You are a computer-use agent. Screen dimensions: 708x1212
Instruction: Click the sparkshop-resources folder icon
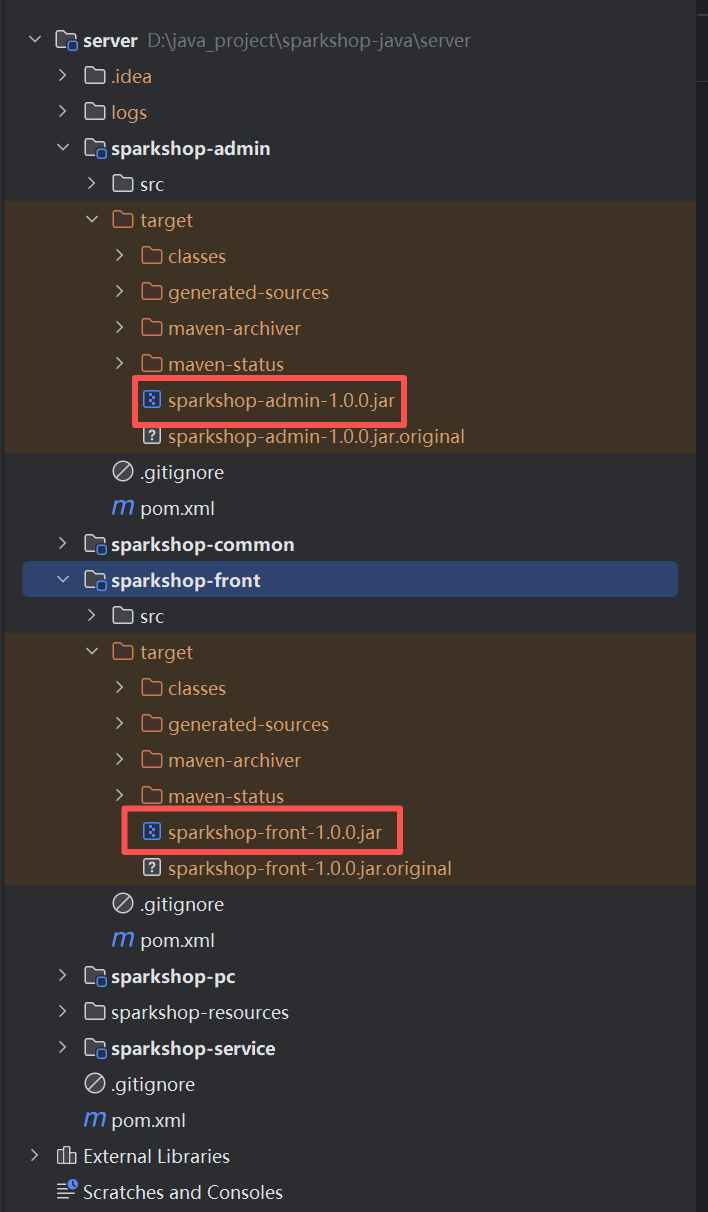pos(95,1012)
